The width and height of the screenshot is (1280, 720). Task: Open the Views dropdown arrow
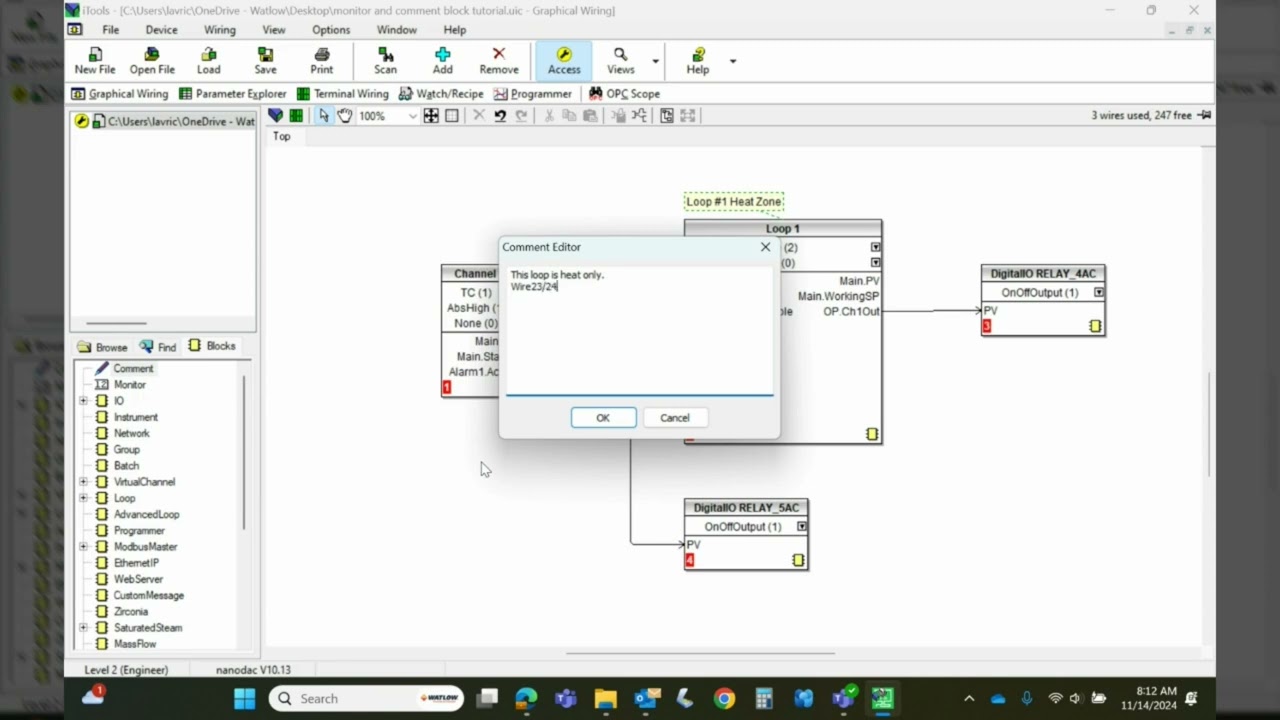[x=656, y=61]
